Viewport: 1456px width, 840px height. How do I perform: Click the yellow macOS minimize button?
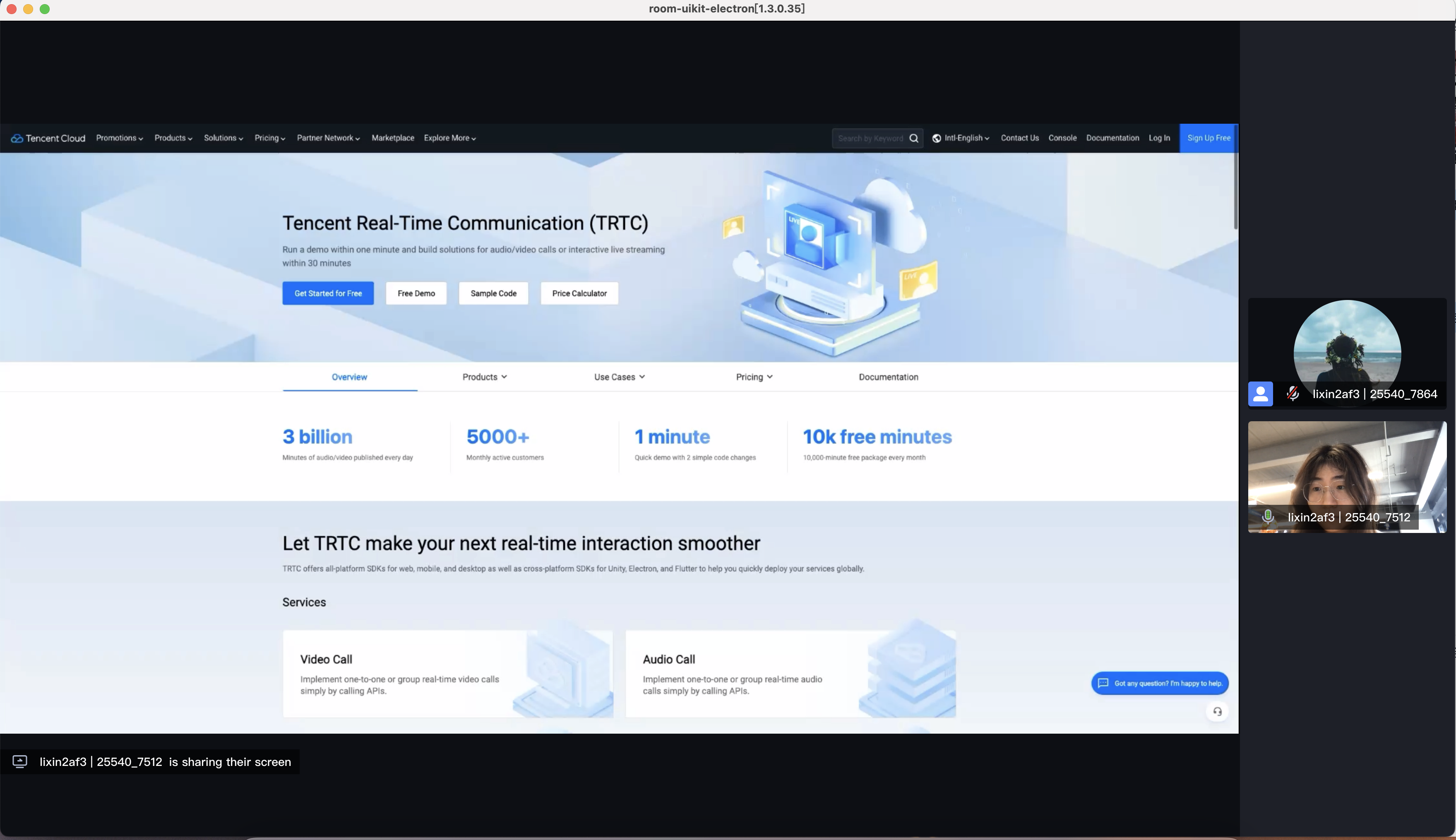28,9
